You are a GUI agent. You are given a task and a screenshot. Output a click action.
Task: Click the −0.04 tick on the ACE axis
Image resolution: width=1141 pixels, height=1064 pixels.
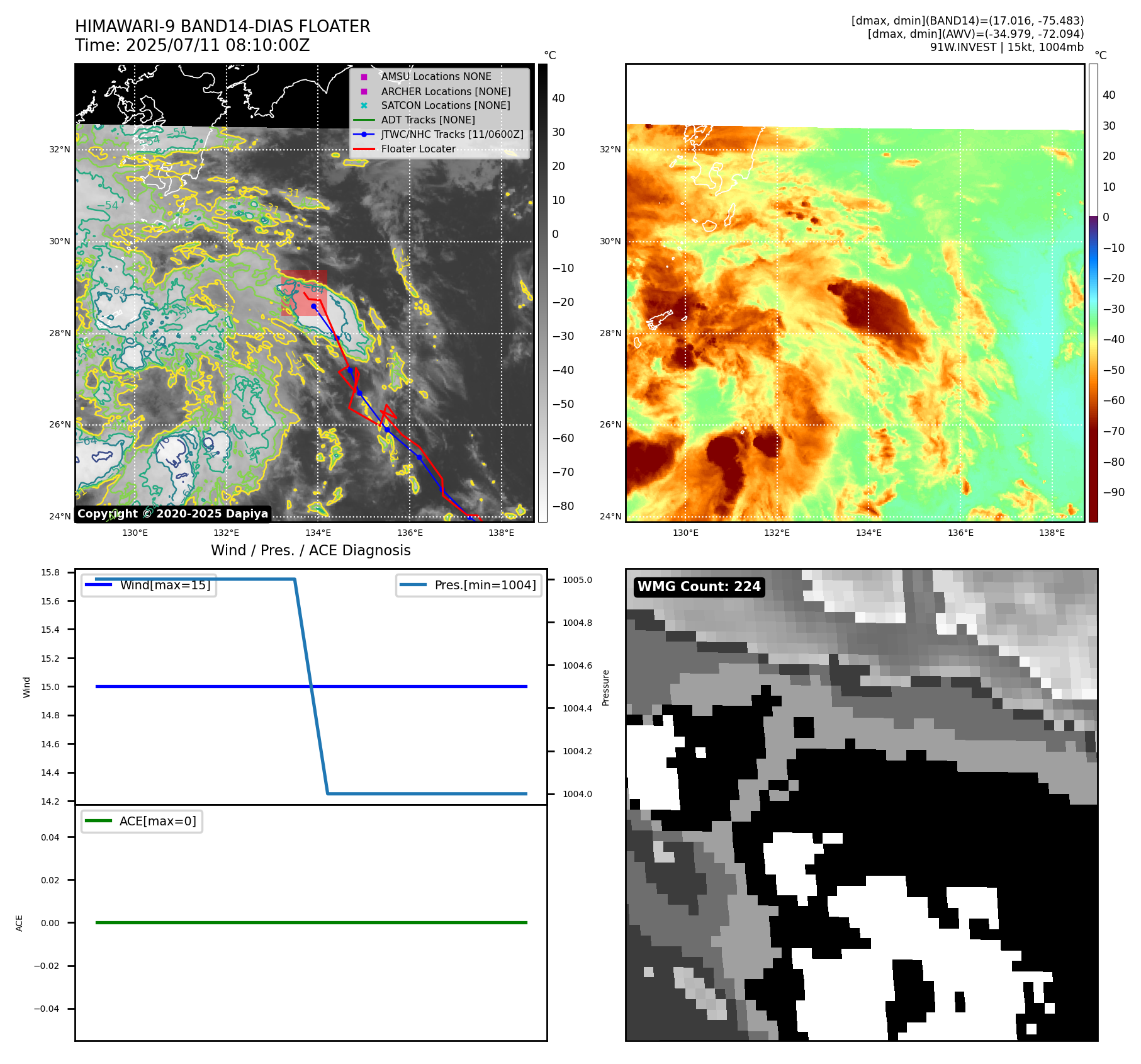click(47, 1009)
